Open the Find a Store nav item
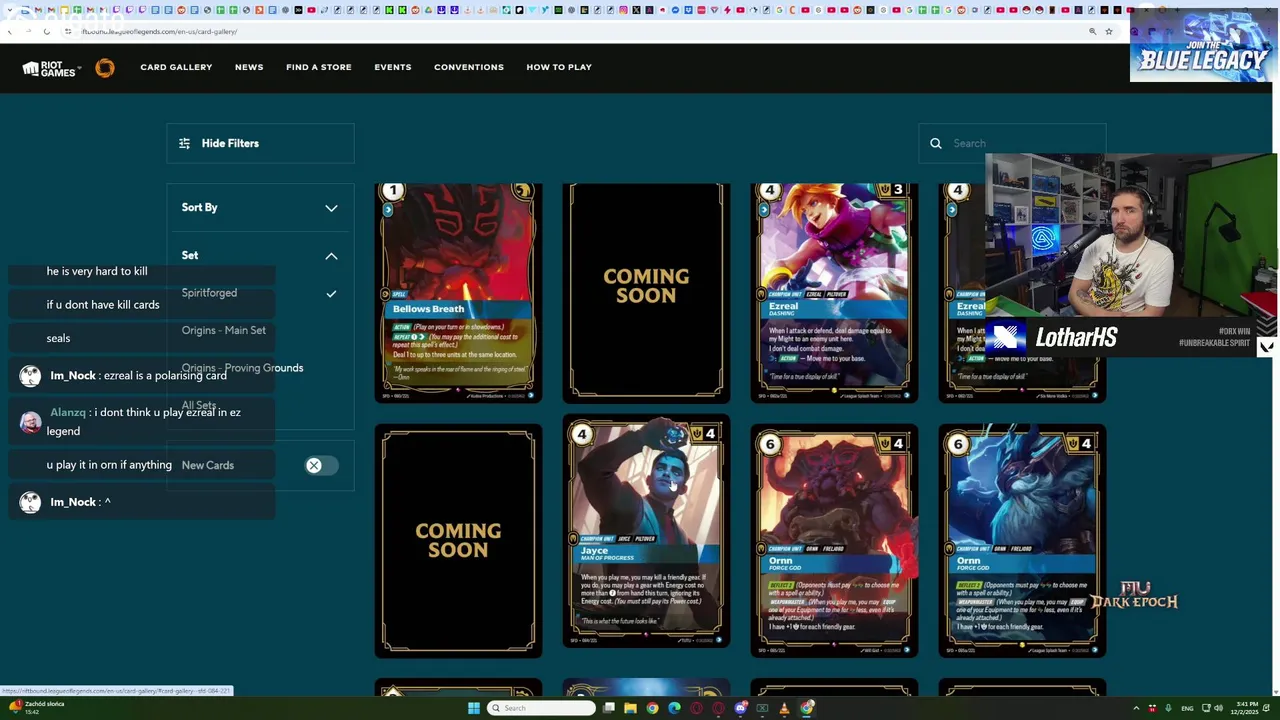Image resolution: width=1280 pixels, height=720 pixels. click(x=319, y=67)
